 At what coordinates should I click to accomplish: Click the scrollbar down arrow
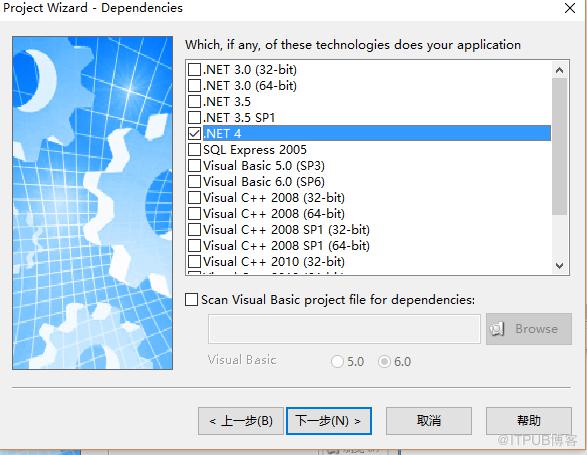coord(560,266)
